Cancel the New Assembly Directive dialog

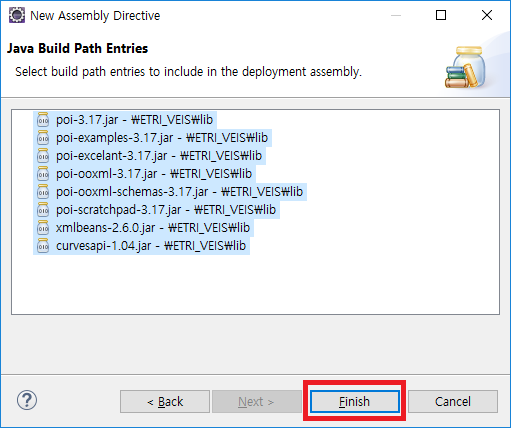point(453,401)
